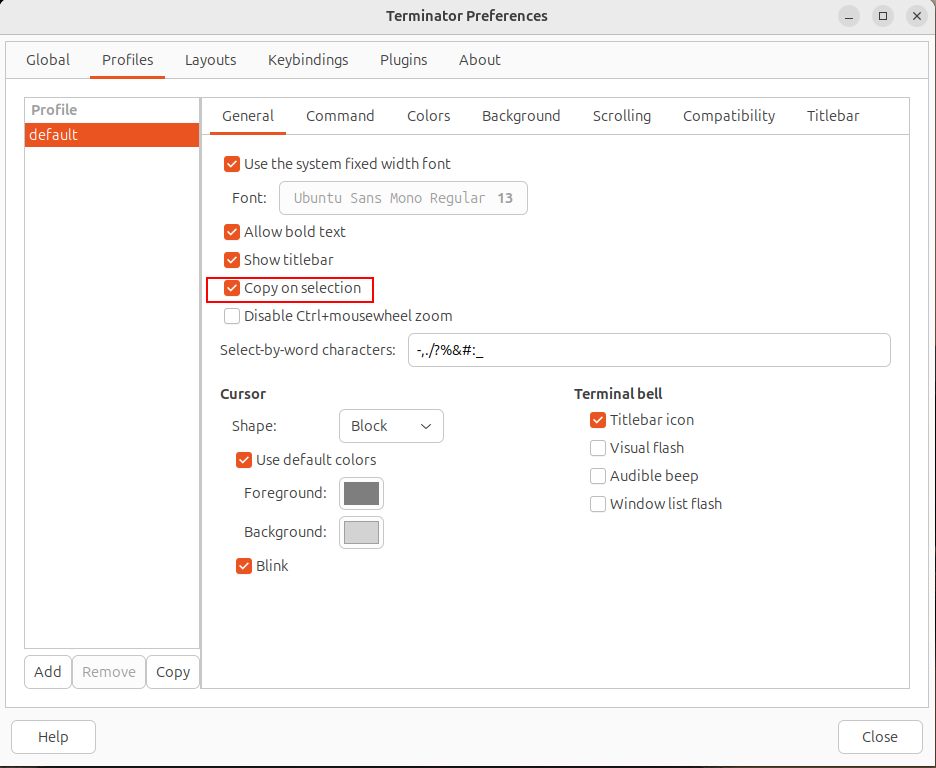Open the Compatibility sub-tab
Viewport: 936px width, 768px height.
click(729, 116)
